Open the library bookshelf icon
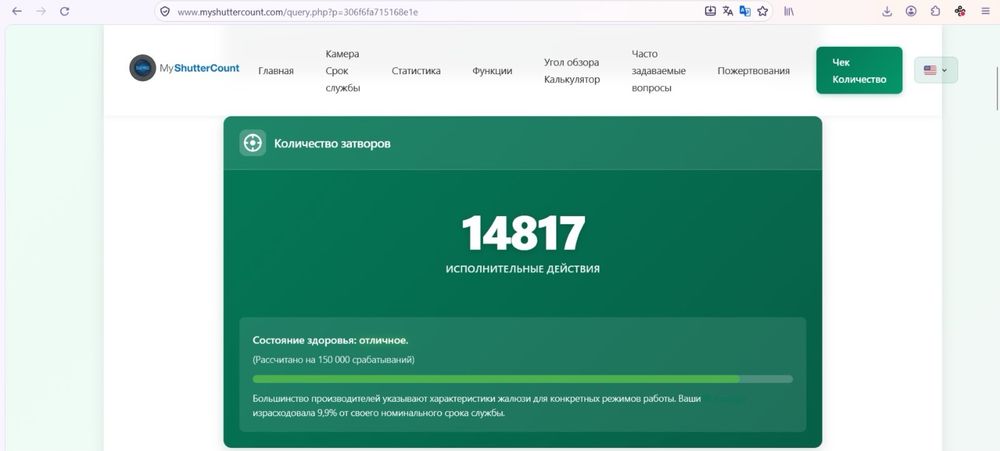Image resolution: width=1000 pixels, height=451 pixels. [789, 11]
